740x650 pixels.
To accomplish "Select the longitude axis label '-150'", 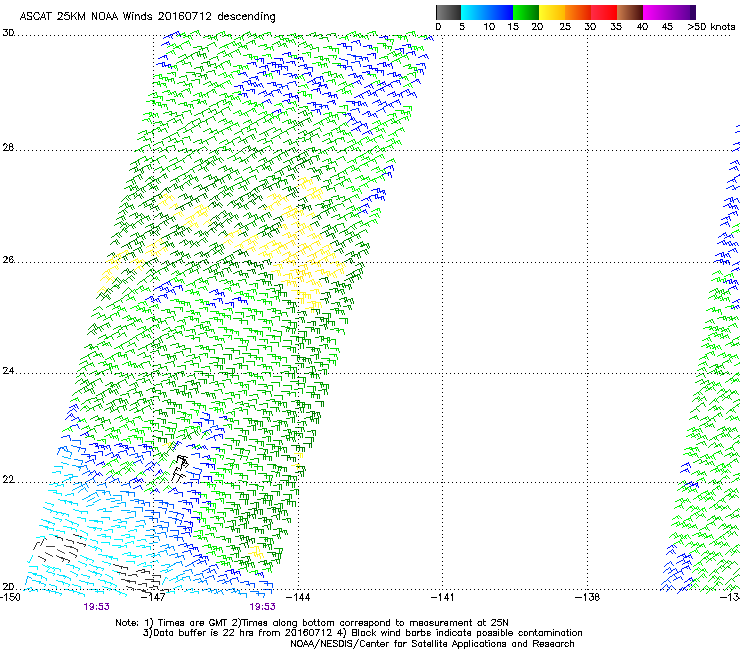I will coord(10,597).
